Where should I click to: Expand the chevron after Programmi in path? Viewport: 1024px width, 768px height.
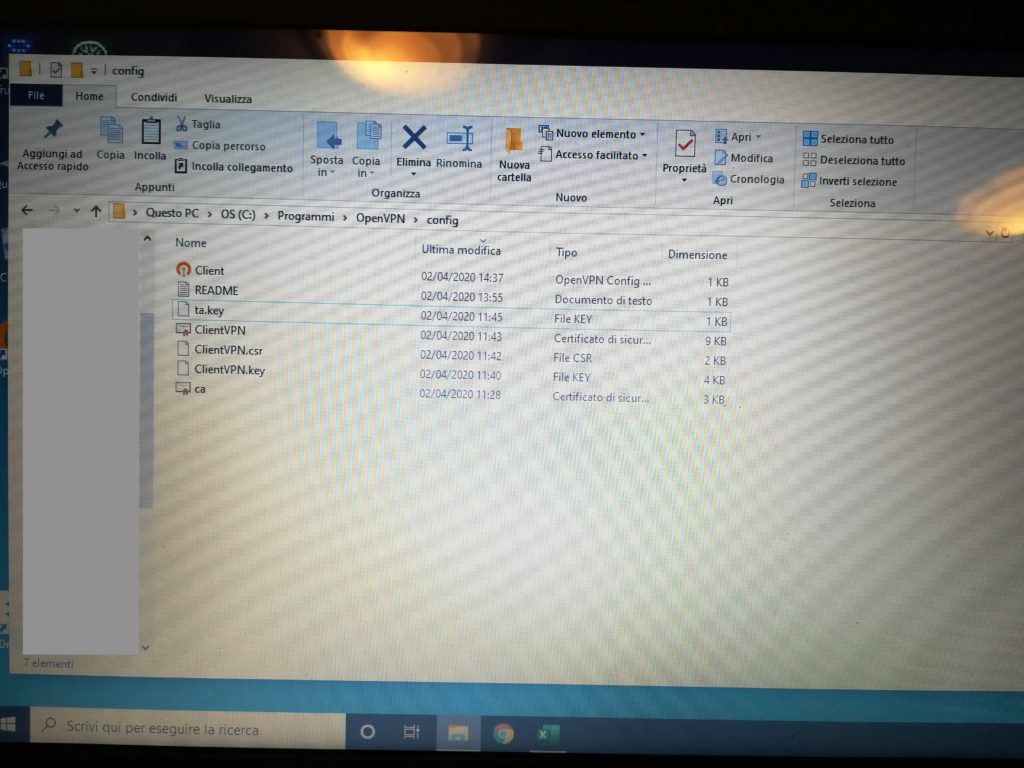[345, 217]
